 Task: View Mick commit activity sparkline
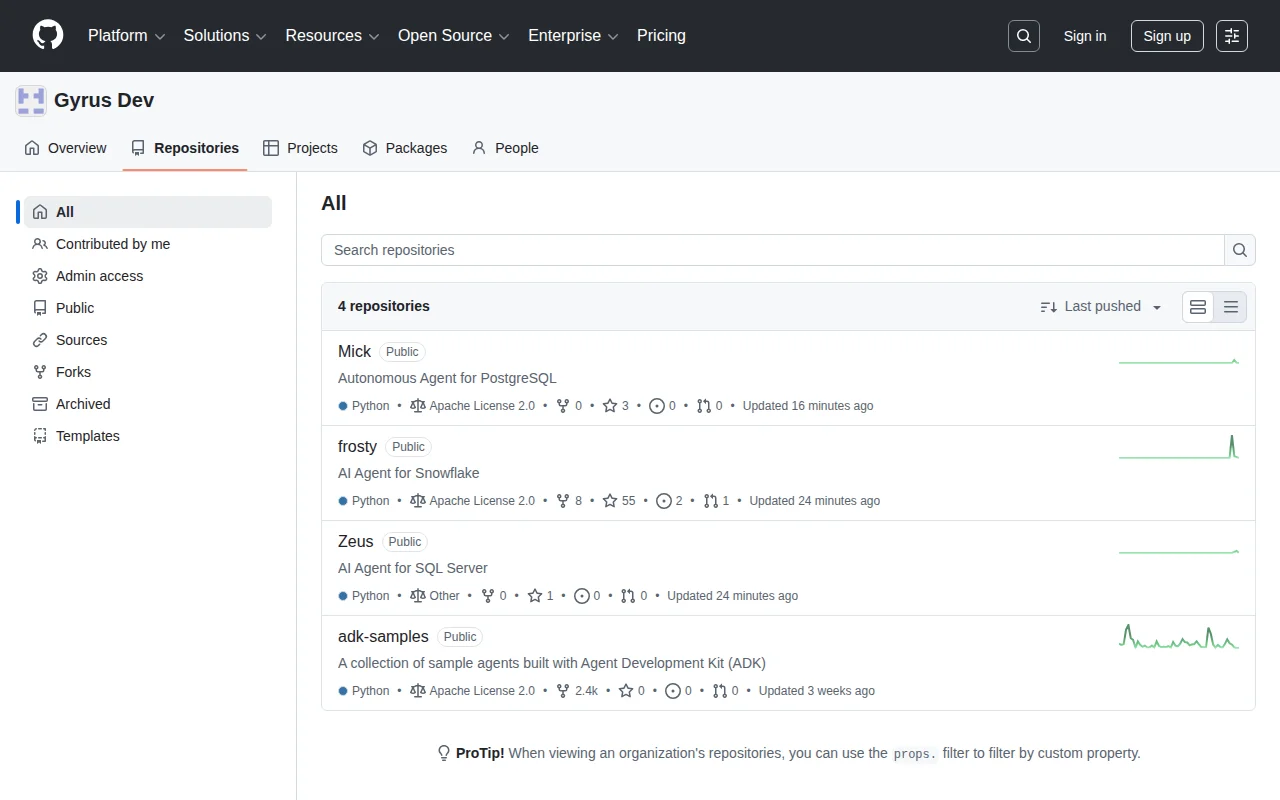[x=1179, y=361]
